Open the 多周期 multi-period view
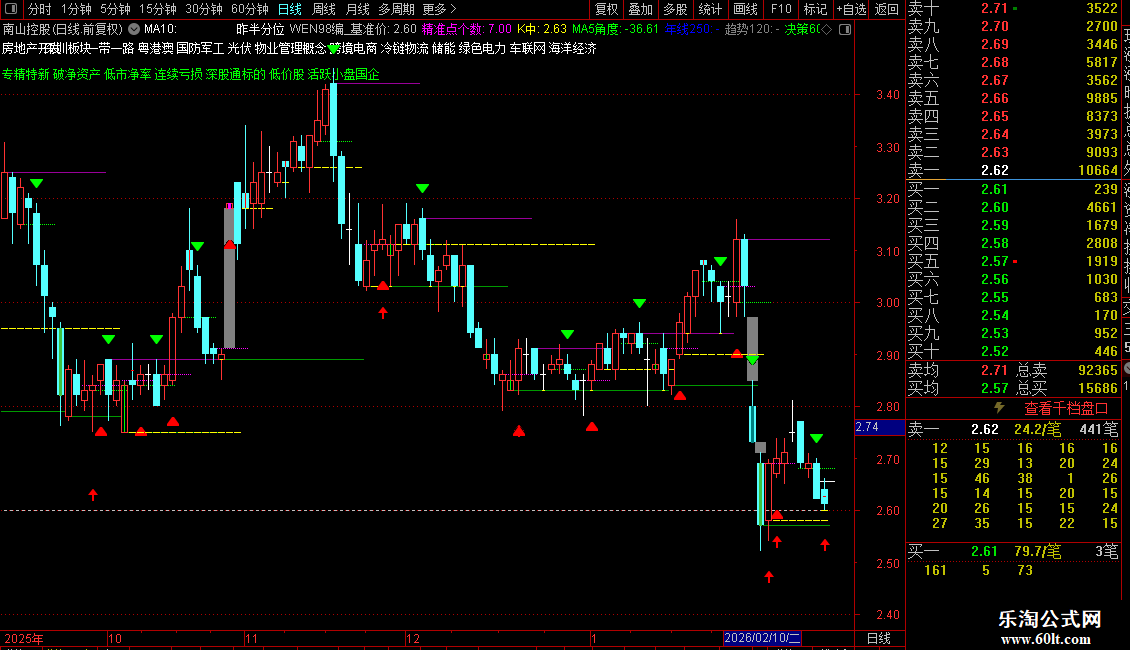1130x650 pixels. pyautogui.click(x=396, y=9)
